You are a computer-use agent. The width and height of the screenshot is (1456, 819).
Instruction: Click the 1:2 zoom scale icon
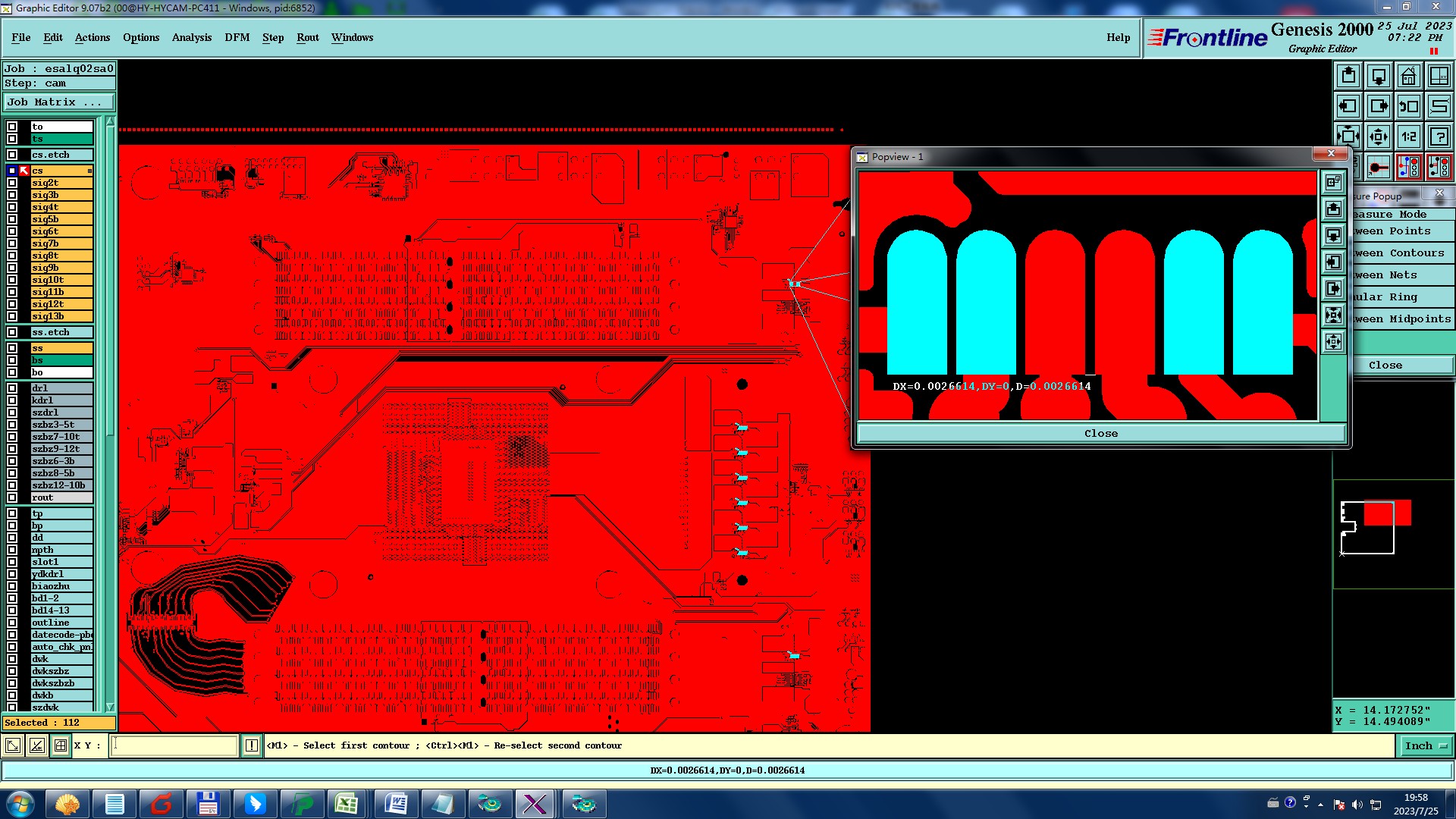(x=1408, y=136)
